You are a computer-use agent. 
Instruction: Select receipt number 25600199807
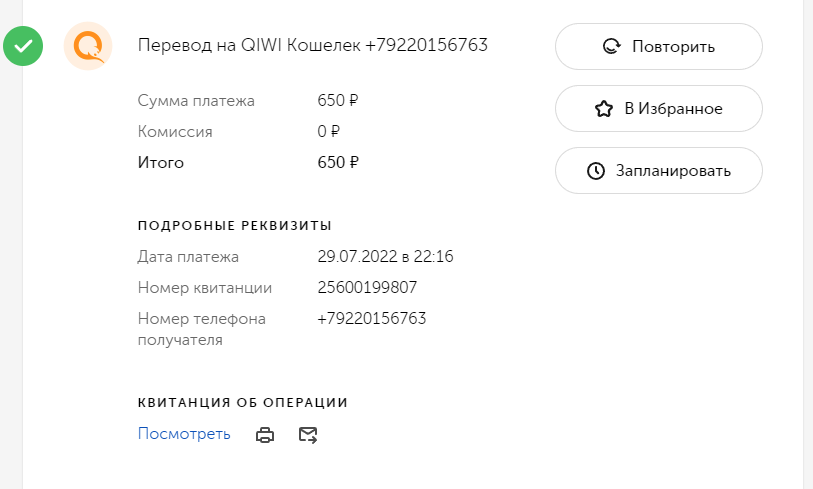point(367,287)
